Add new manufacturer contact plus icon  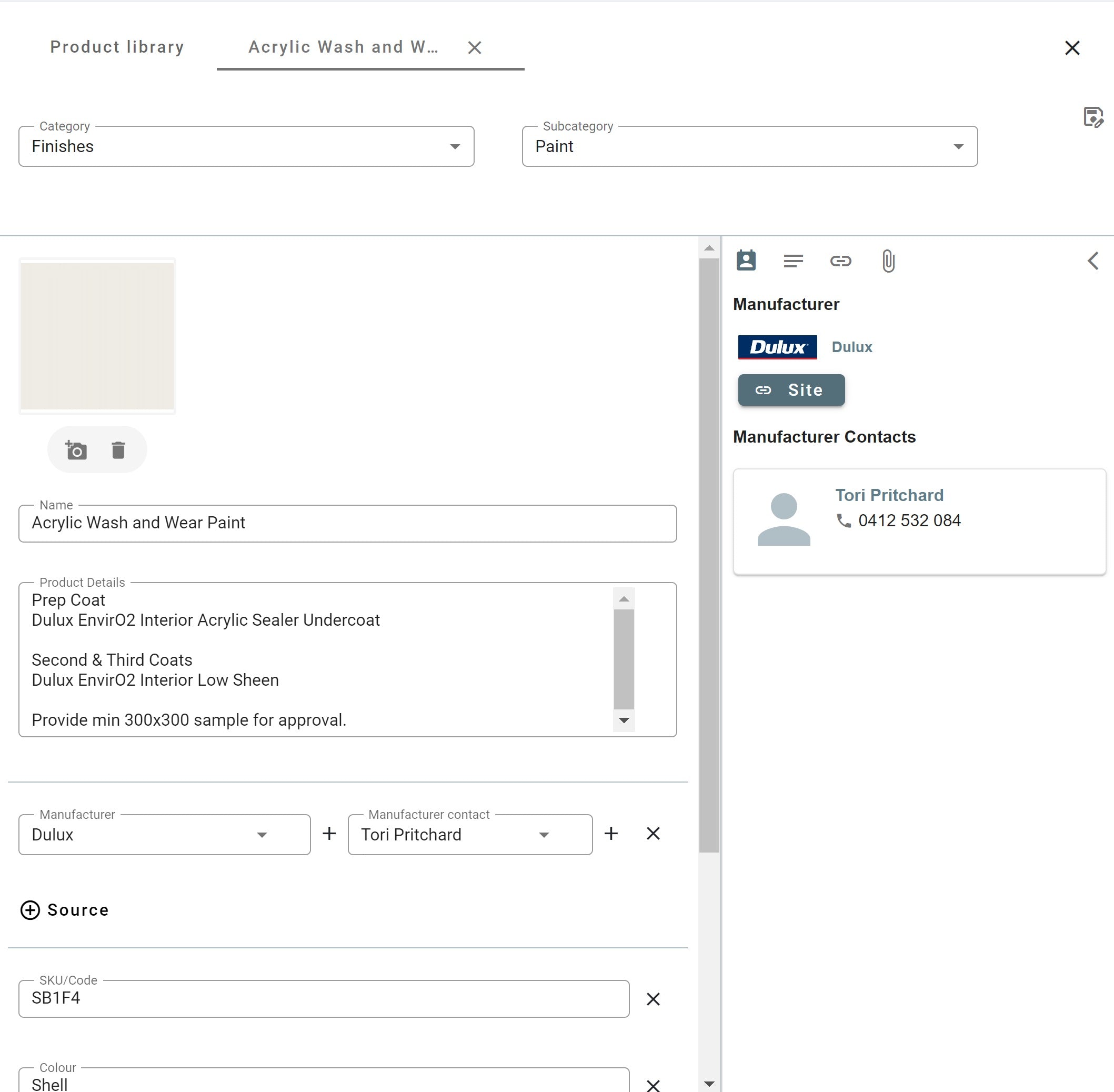click(611, 833)
